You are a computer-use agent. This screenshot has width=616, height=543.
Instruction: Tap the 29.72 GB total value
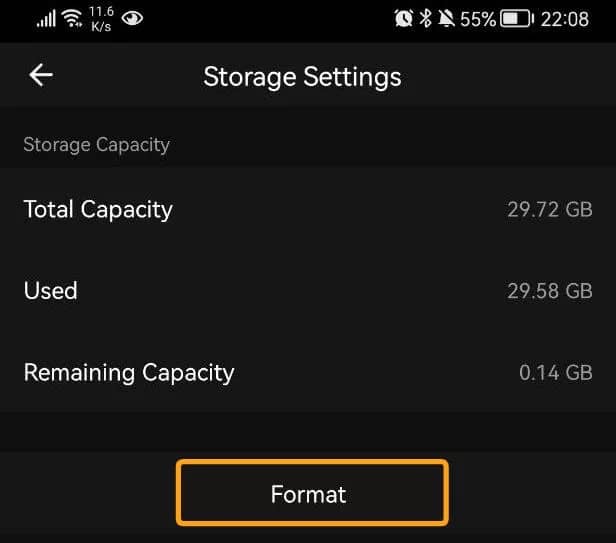pyautogui.click(x=550, y=209)
